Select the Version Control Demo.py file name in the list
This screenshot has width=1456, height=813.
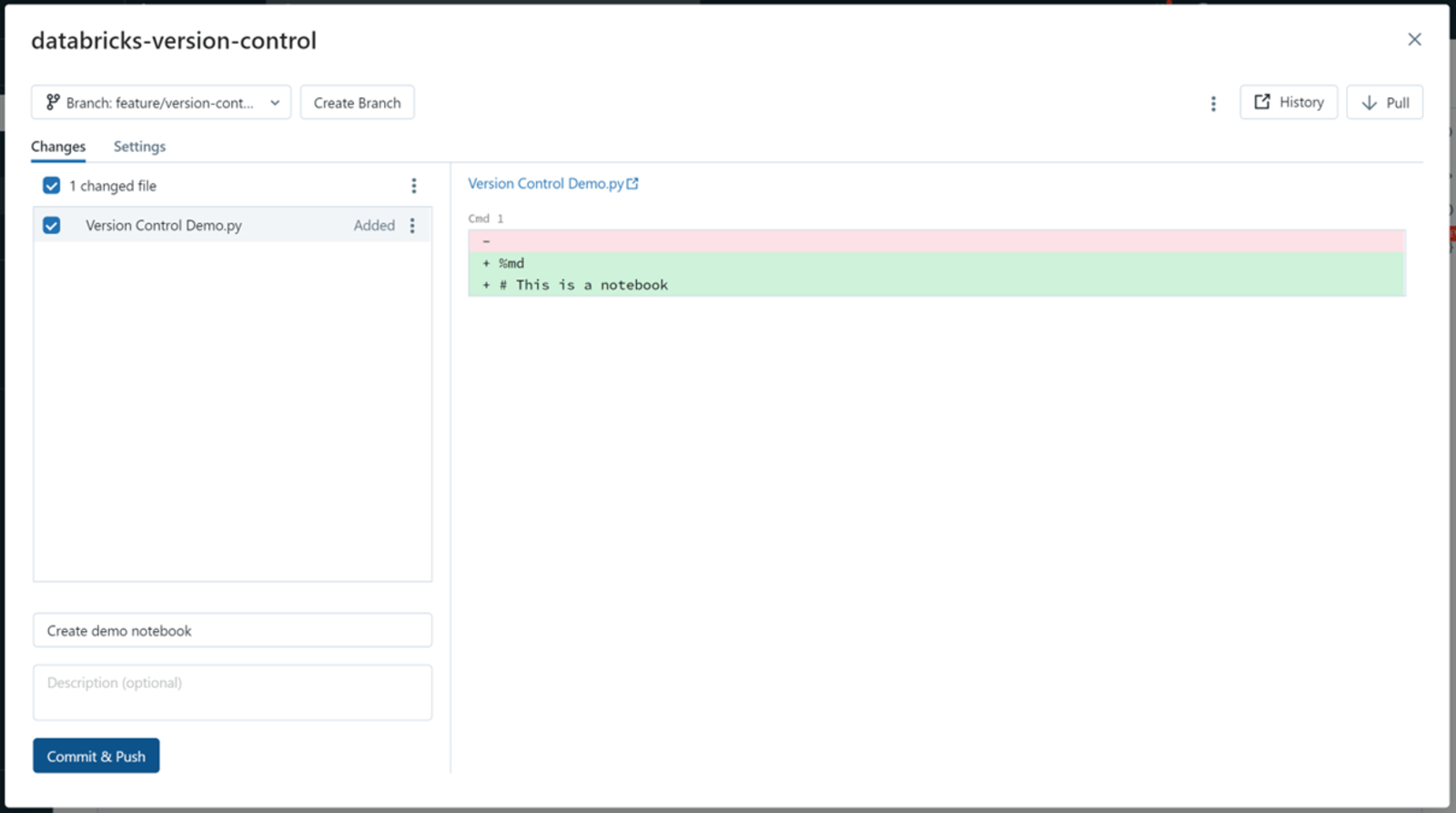(x=164, y=225)
